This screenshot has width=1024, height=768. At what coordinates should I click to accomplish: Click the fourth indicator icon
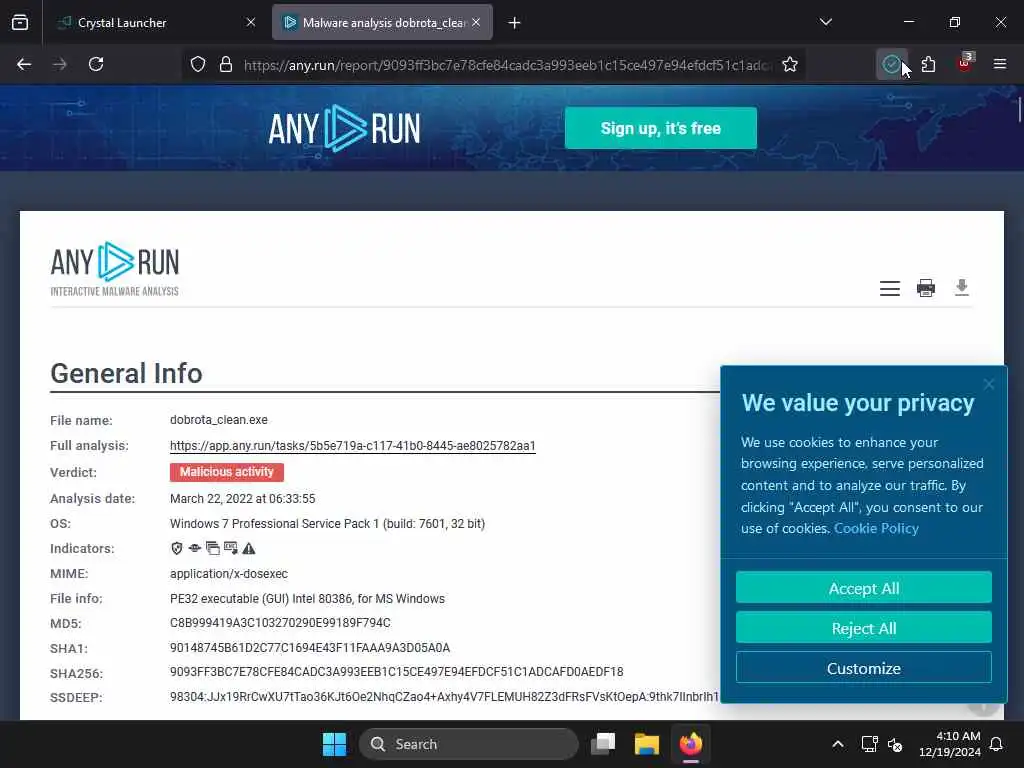[231, 549]
